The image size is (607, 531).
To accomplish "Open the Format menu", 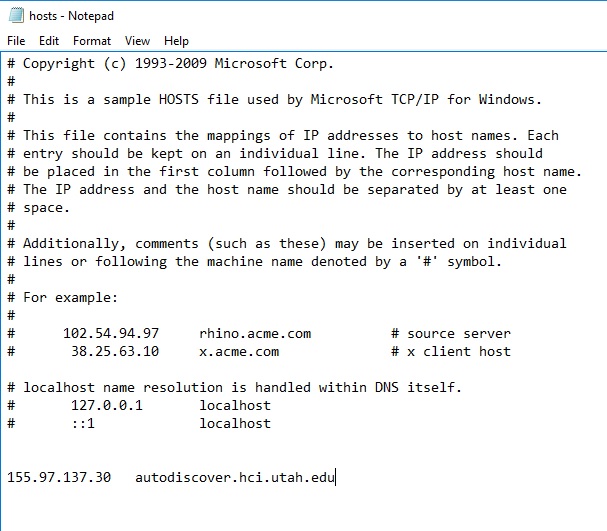I will tap(92, 41).
